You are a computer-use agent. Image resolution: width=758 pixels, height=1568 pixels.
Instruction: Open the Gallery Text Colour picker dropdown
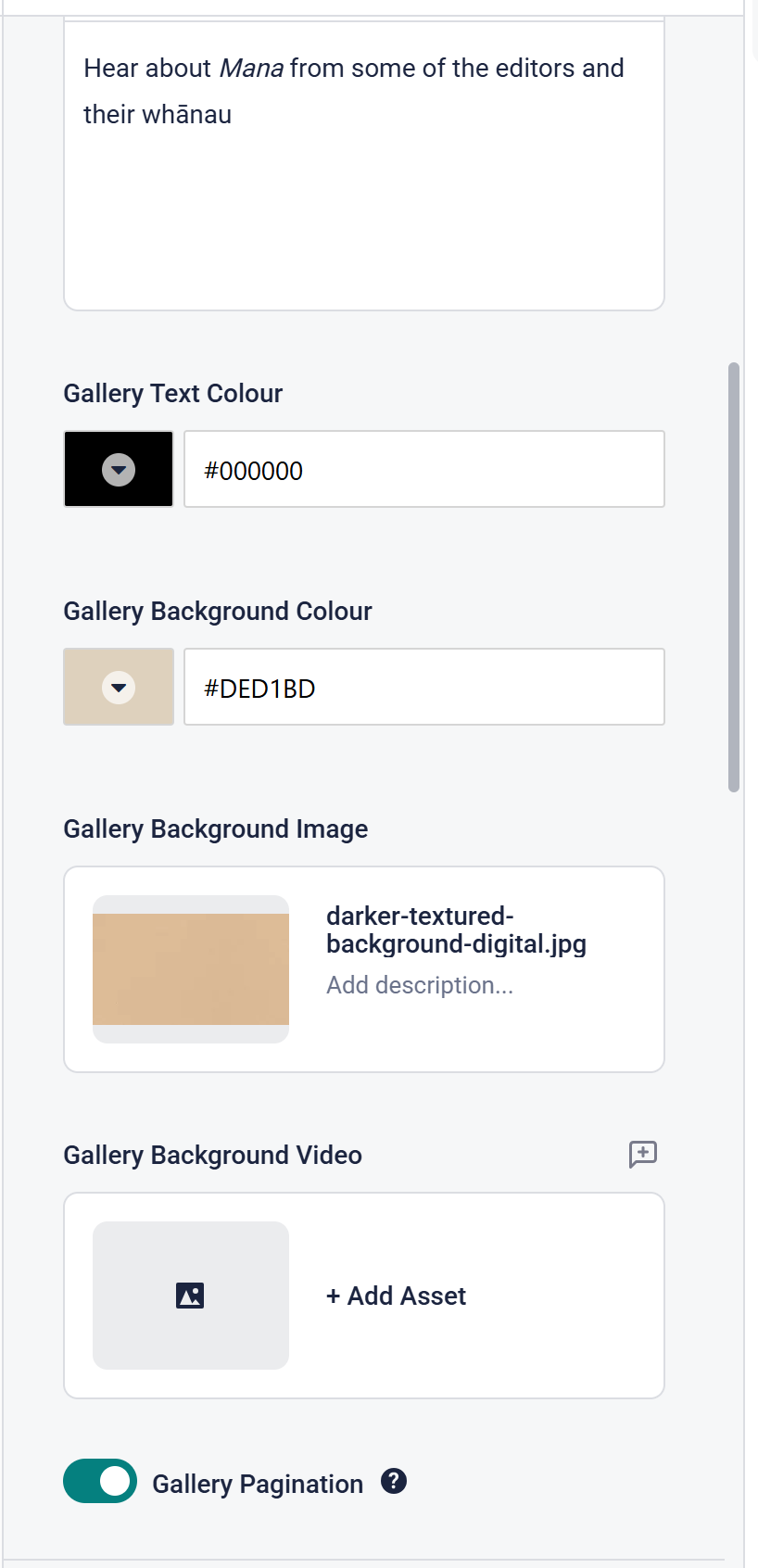coord(119,470)
